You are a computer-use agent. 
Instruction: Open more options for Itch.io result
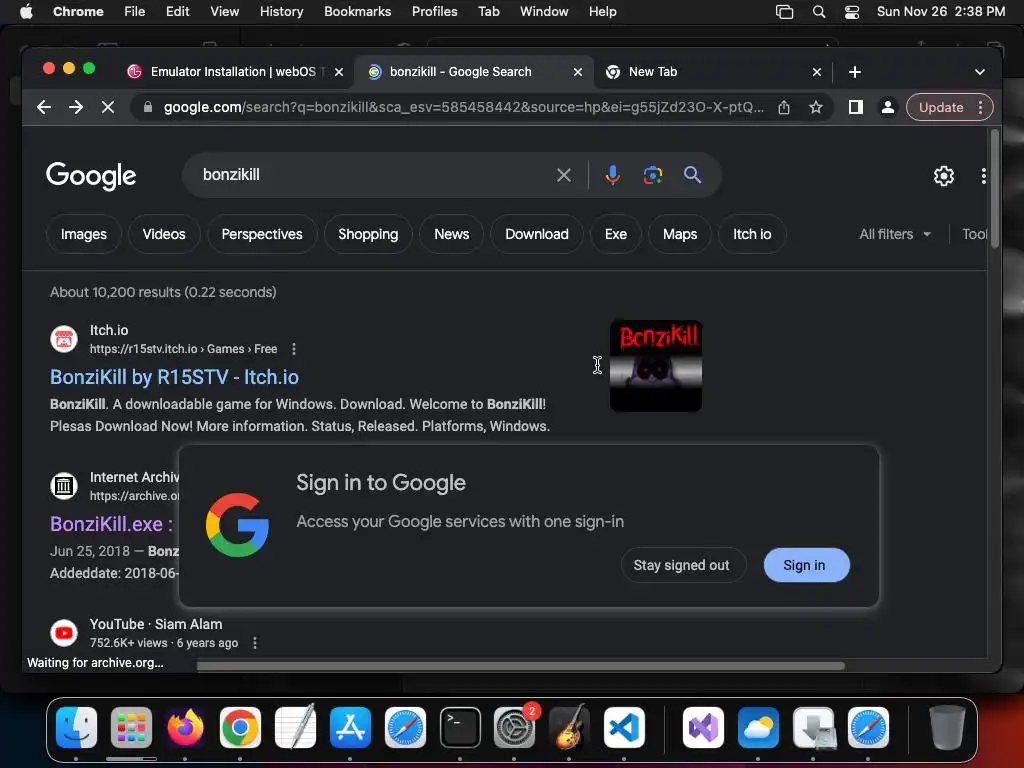(294, 349)
